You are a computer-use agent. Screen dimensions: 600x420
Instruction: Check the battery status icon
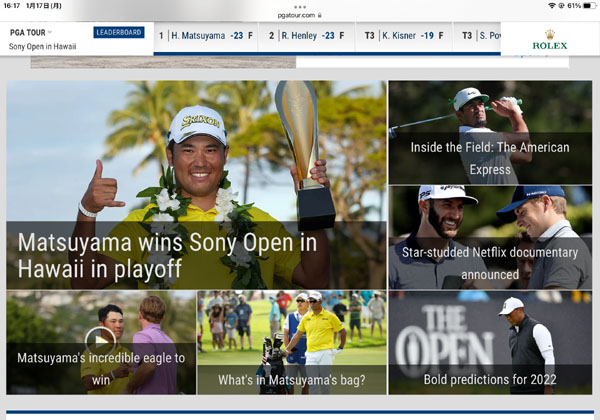point(589,6)
